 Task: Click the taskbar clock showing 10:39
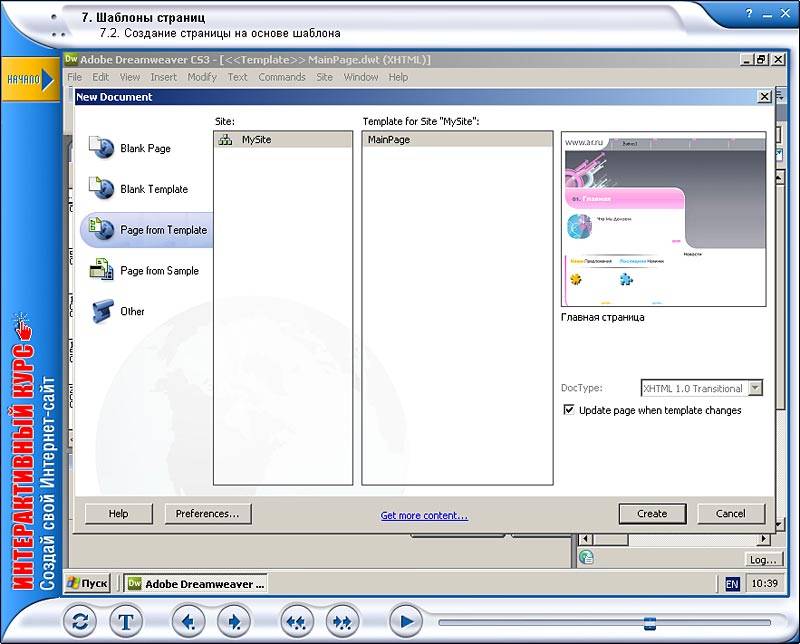click(764, 583)
